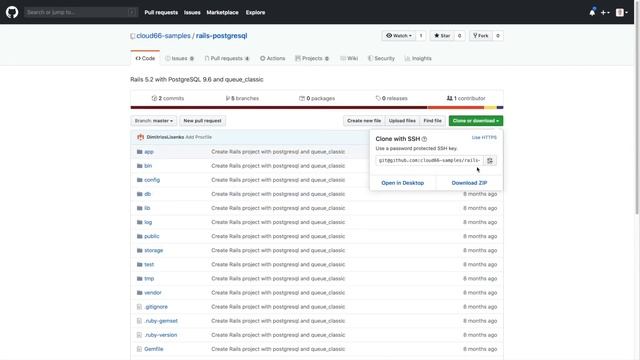Viewport: 640px width, 360px height.
Task: Open Pull requests in top navigation
Action: tap(161, 13)
